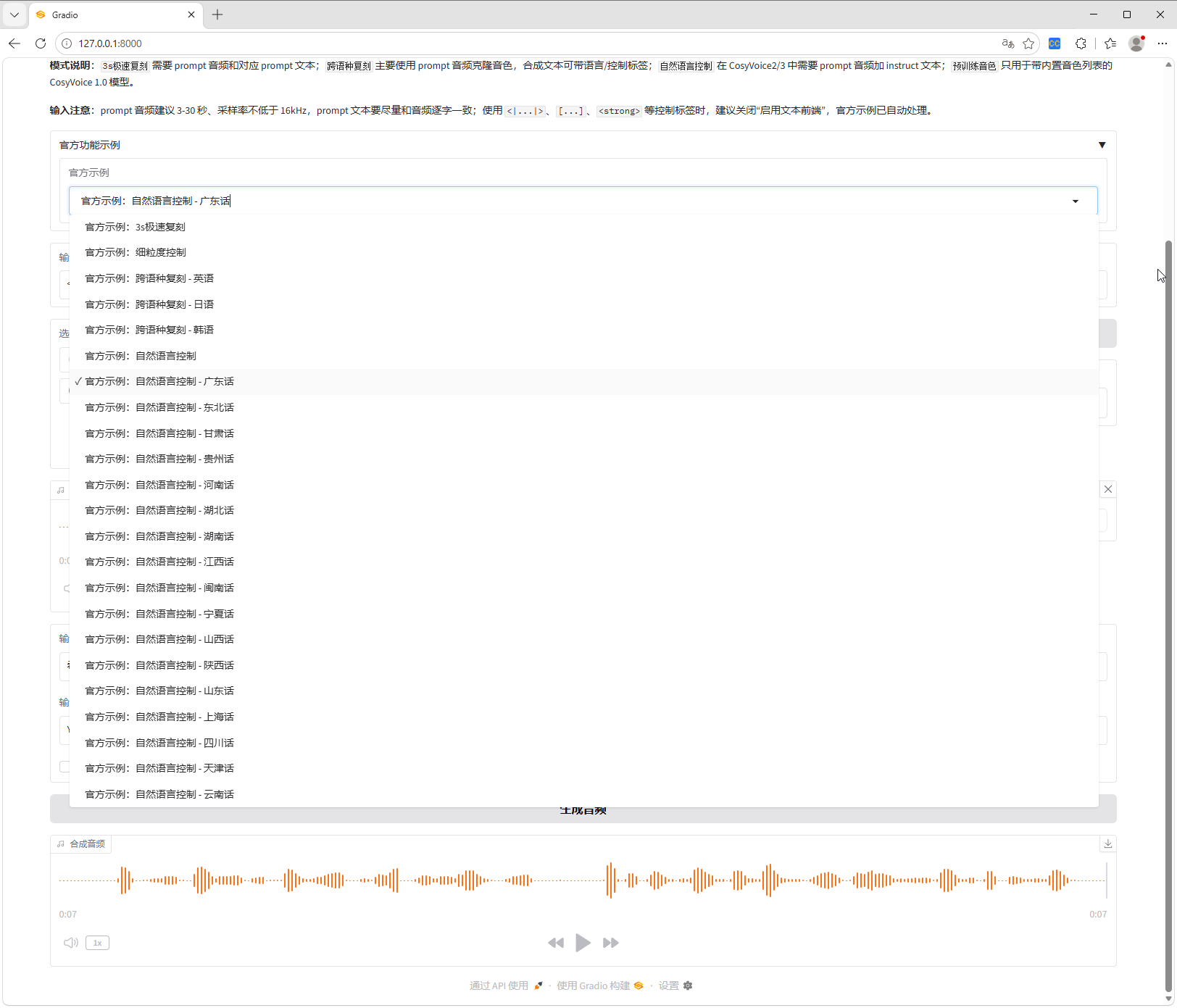
Task: Choose 自然语言控制 - 闽南话
Action: [x=583, y=588]
